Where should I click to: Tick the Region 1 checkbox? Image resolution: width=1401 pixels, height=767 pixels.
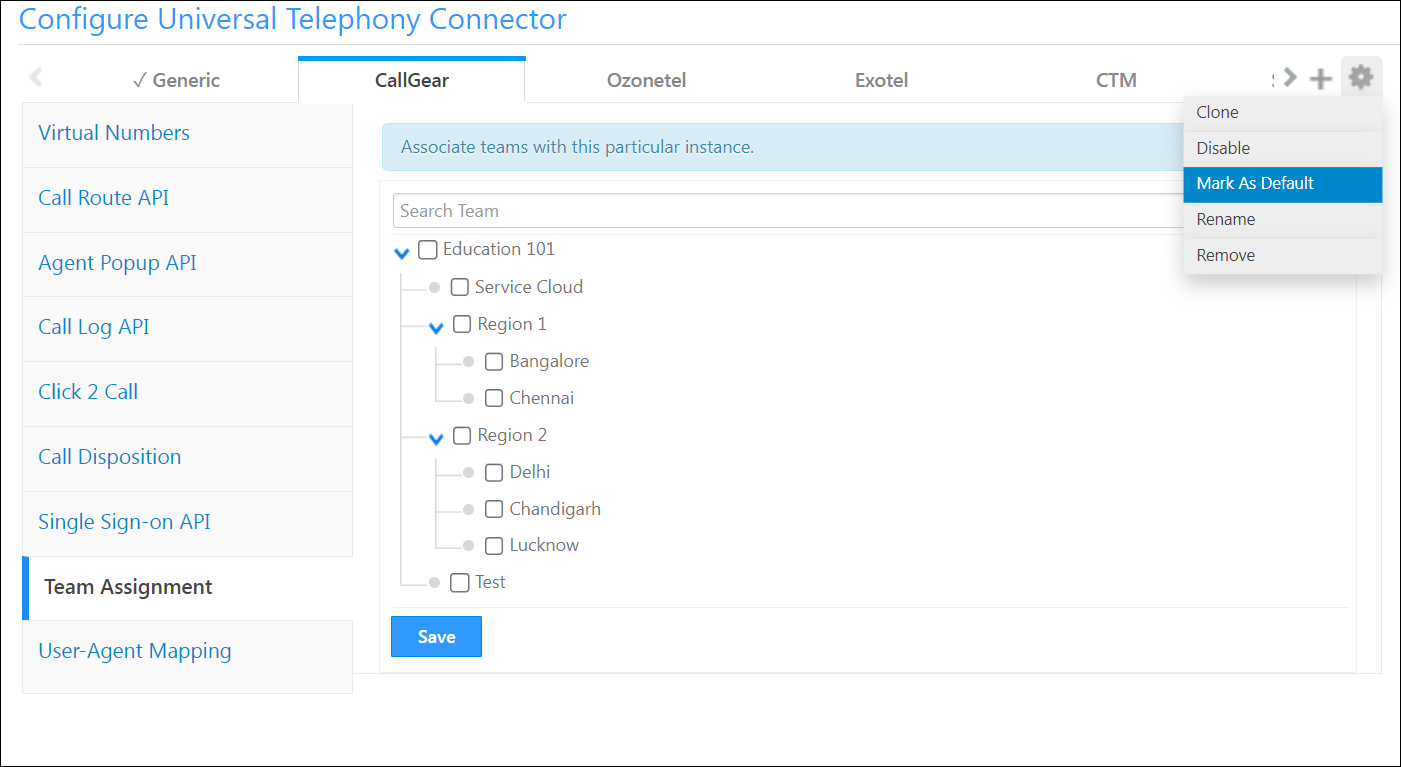click(x=462, y=324)
